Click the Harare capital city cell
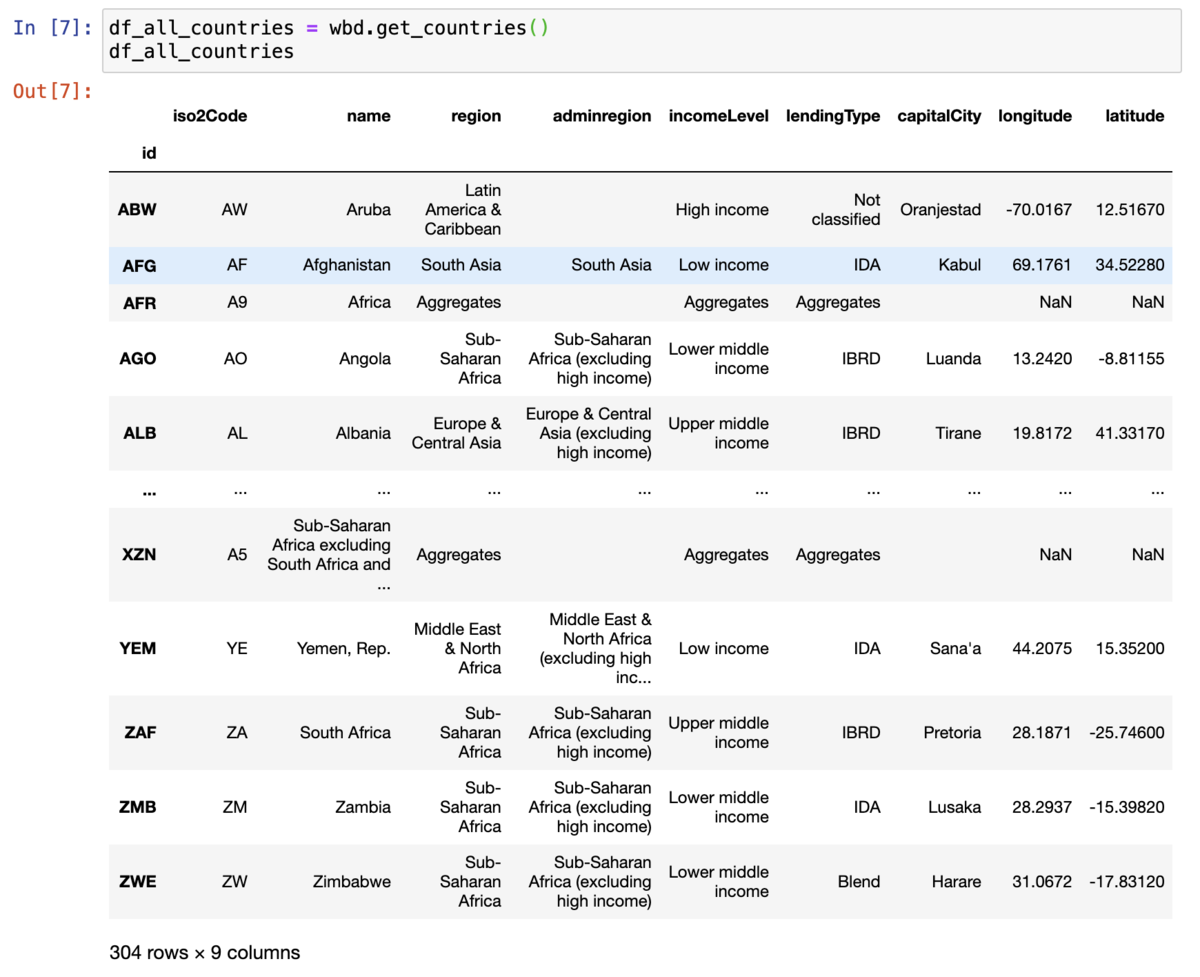Screen dimensions: 1200x977 [955, 882]
